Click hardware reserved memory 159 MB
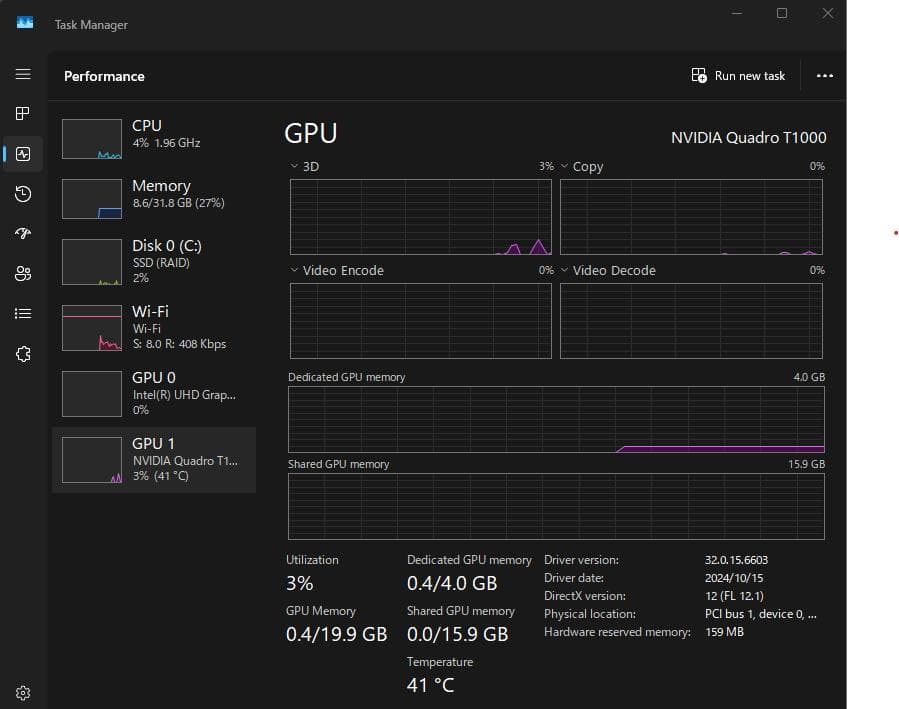The image size is (899, 709). (724, 632)
